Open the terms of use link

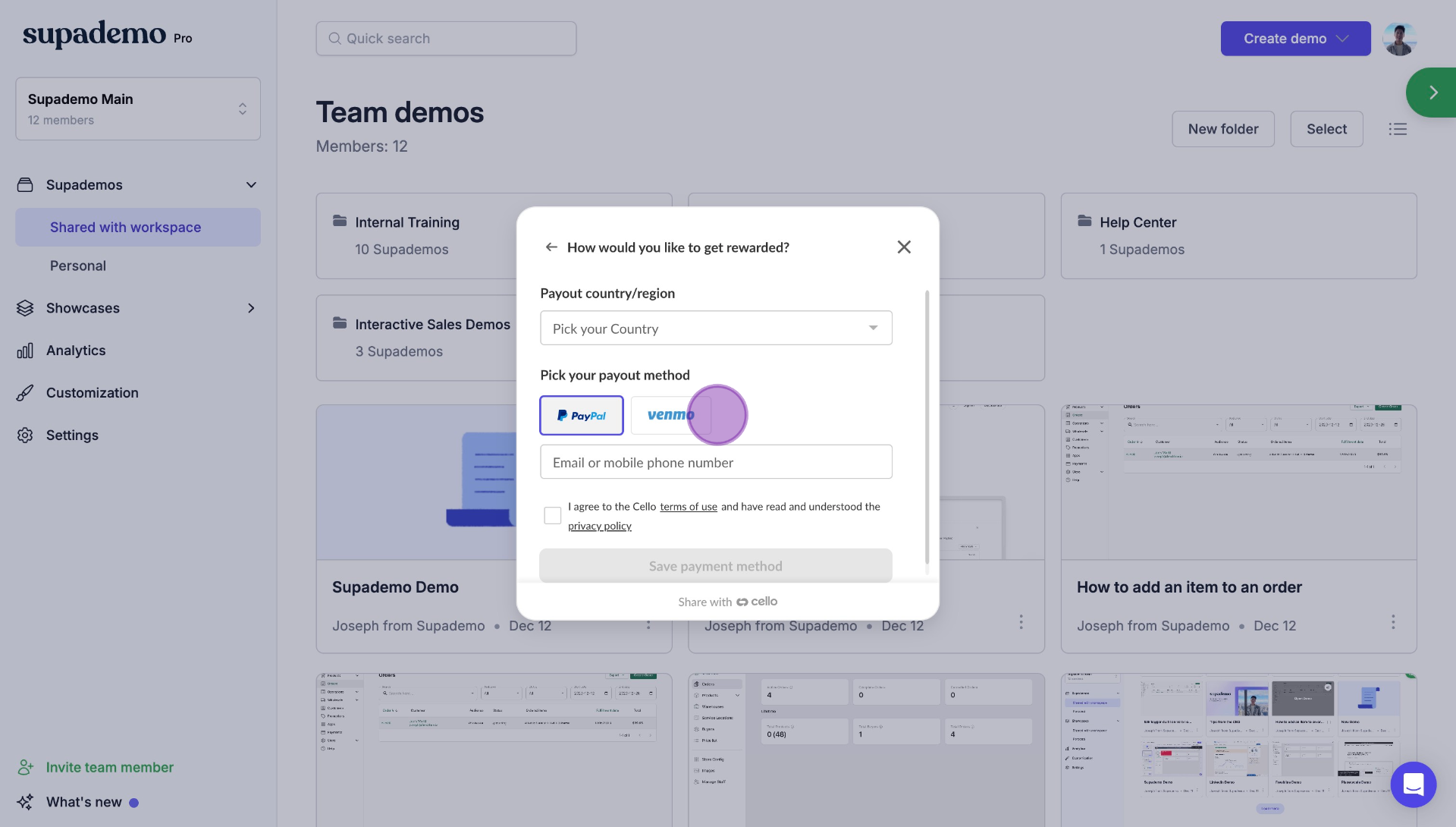pyautogui.click(x=689, y=507)
